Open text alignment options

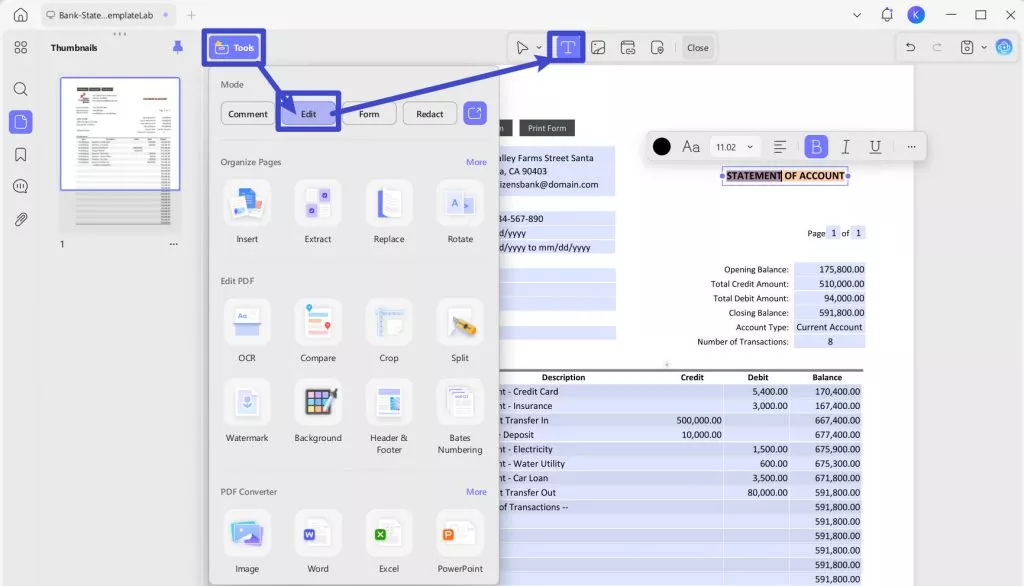pos(780,147)
